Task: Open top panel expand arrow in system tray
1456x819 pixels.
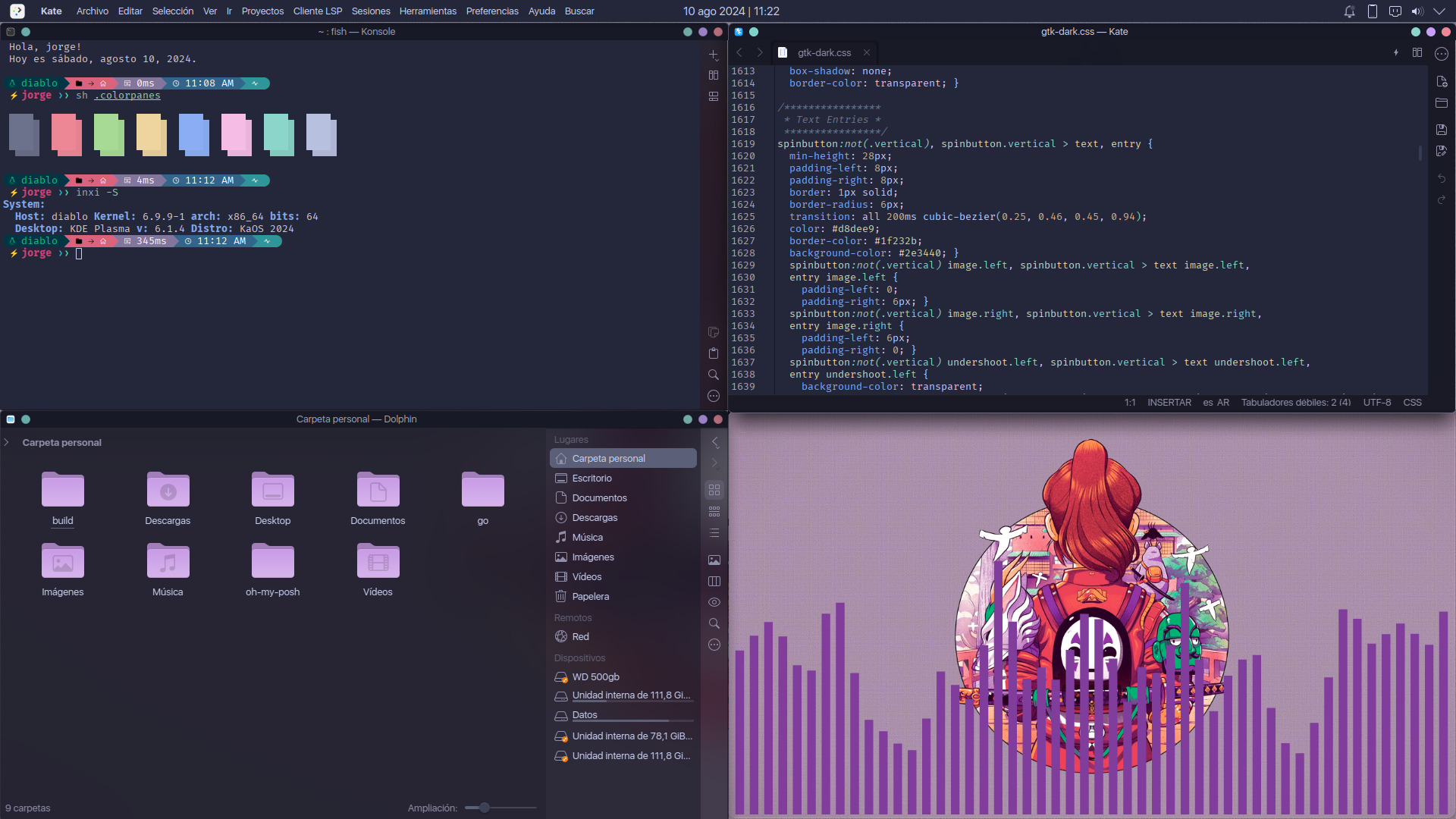Action: (x=1439, y=11)
